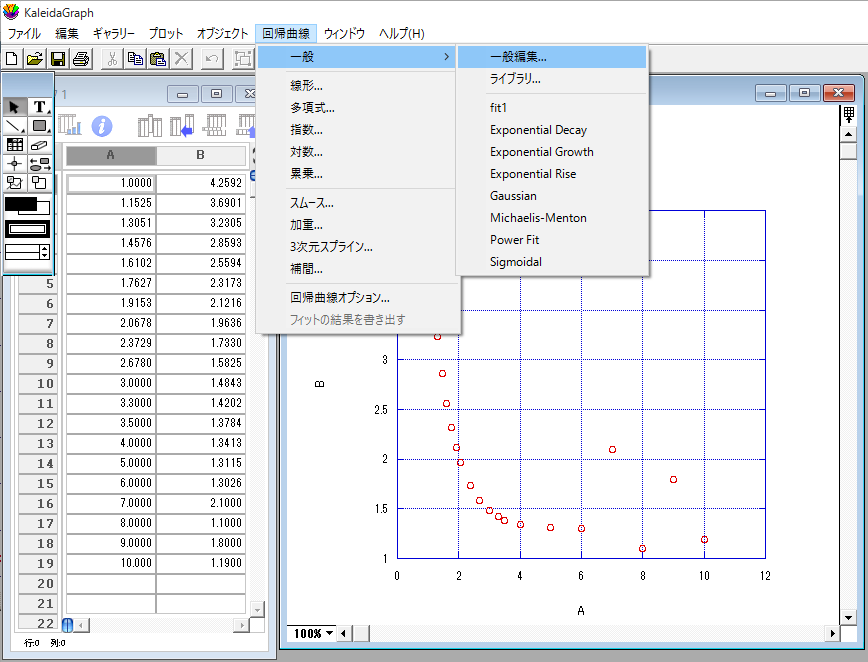The height and width of the screenshot is (662, 868).
Task: Choose スムース... curve fit
Action: click(357, 203)
